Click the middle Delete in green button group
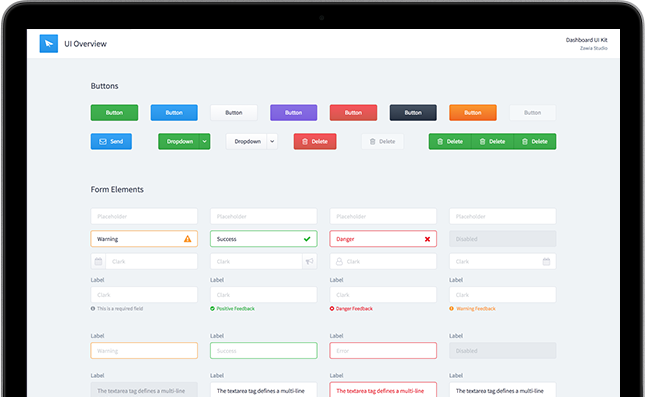This screenshot has width=645, height=397. click(492, 141)
